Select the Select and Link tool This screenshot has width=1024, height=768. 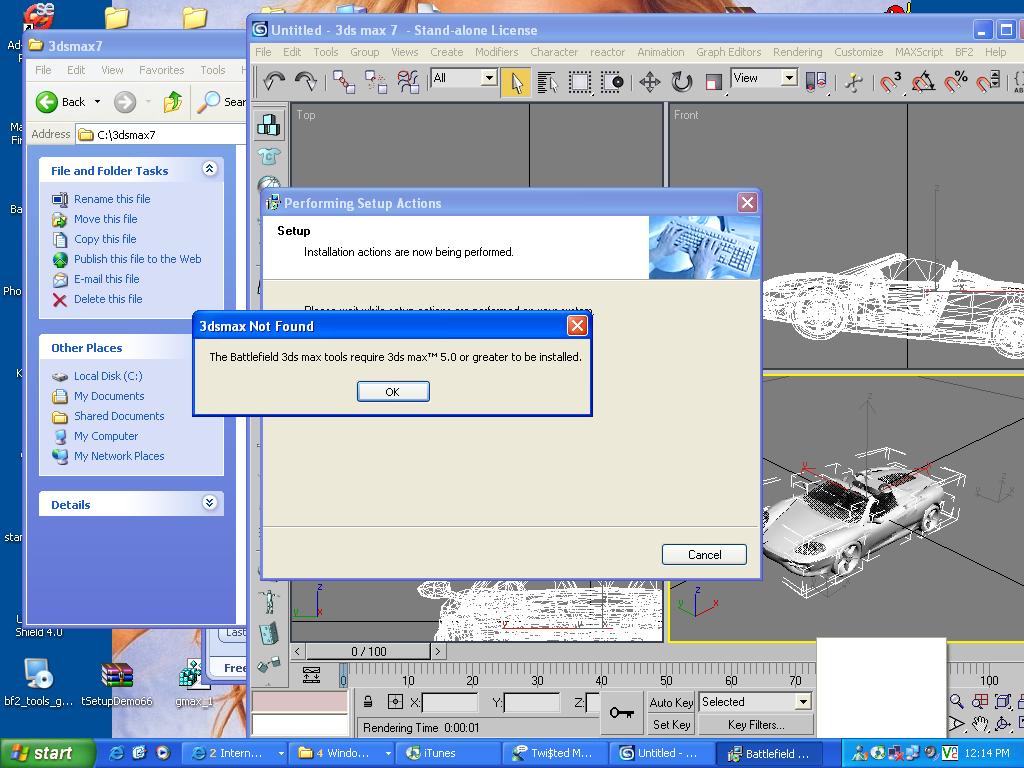pos(344,82)
